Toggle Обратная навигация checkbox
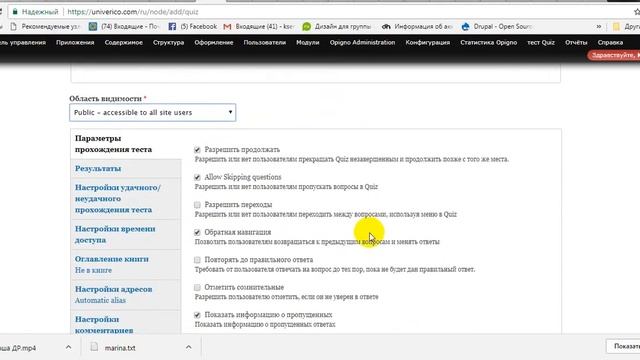 (x=197, y=232)
